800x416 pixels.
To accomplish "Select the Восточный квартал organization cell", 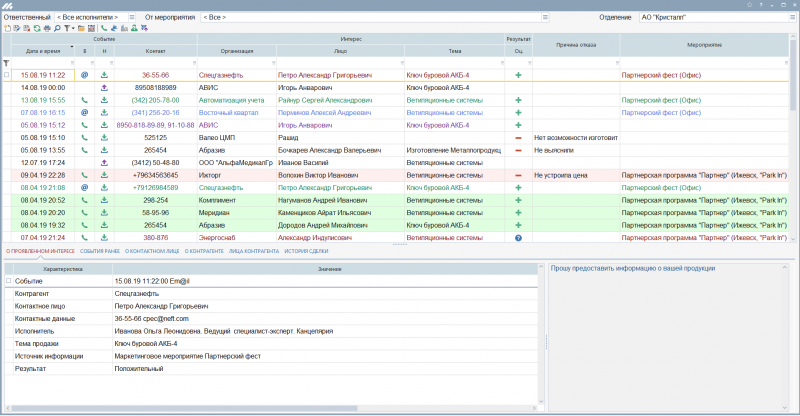I will [x=237, y=113].
